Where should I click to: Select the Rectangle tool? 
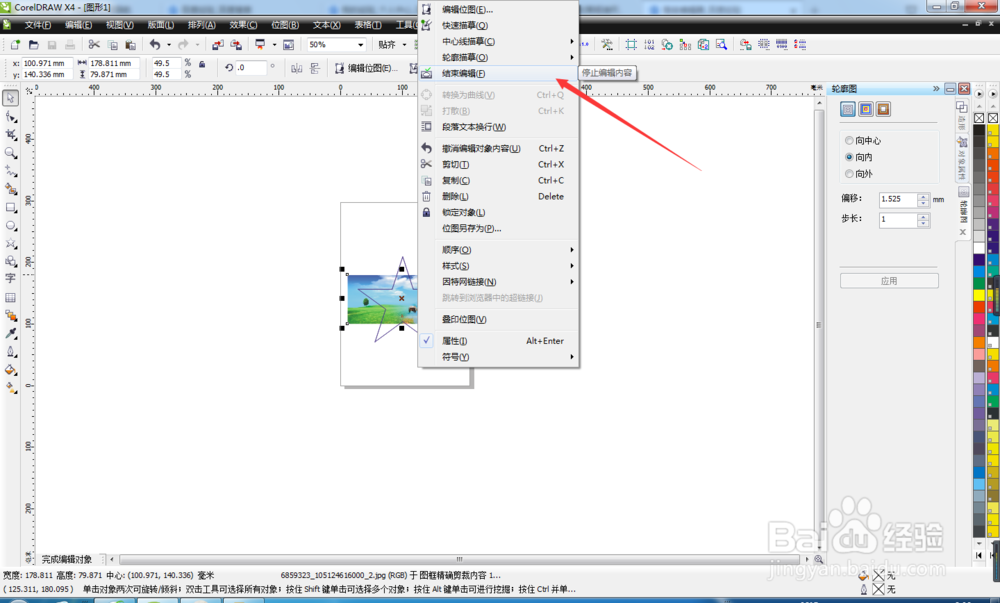pos(11,208)
